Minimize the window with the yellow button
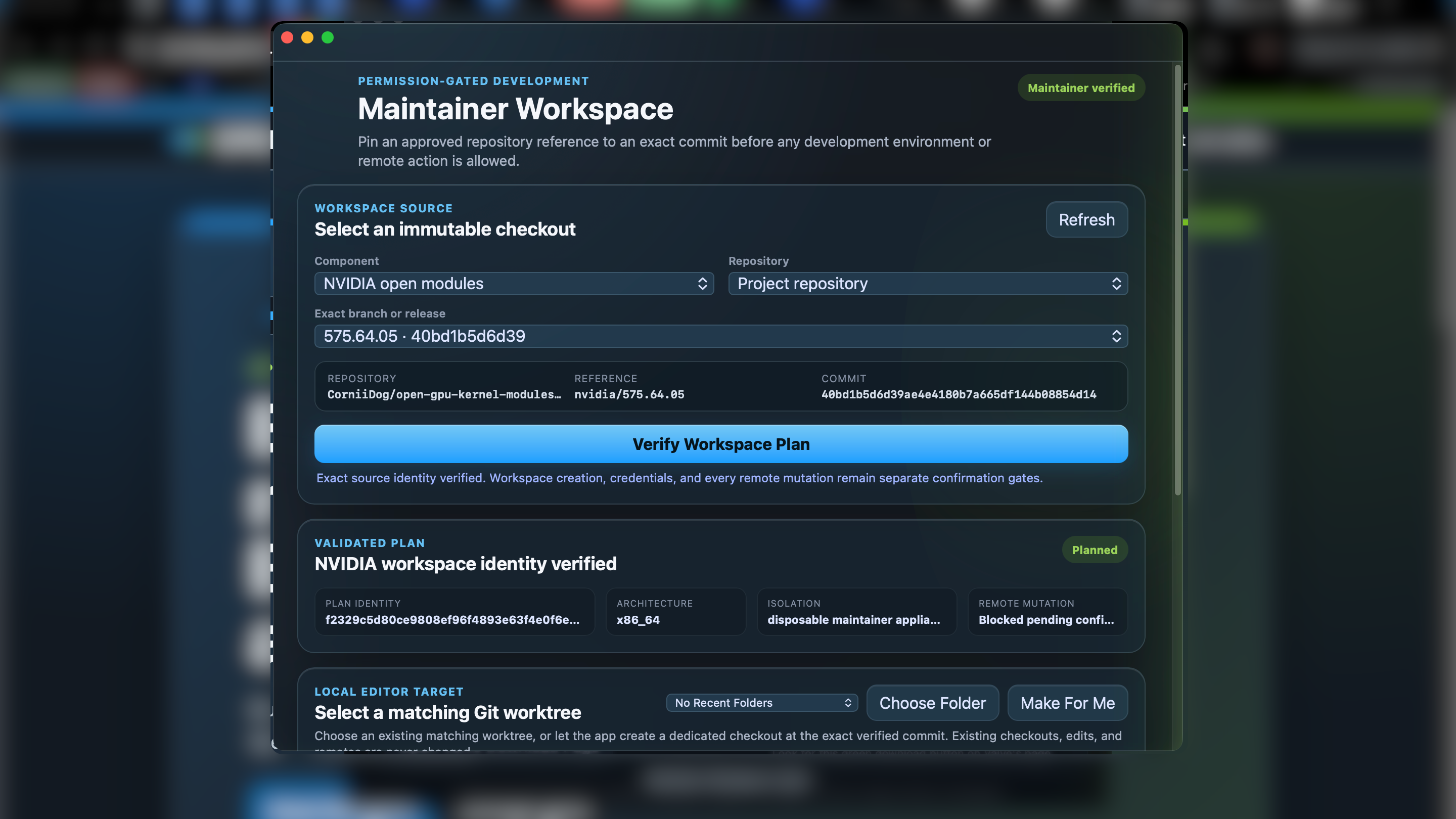 [307, 37]
